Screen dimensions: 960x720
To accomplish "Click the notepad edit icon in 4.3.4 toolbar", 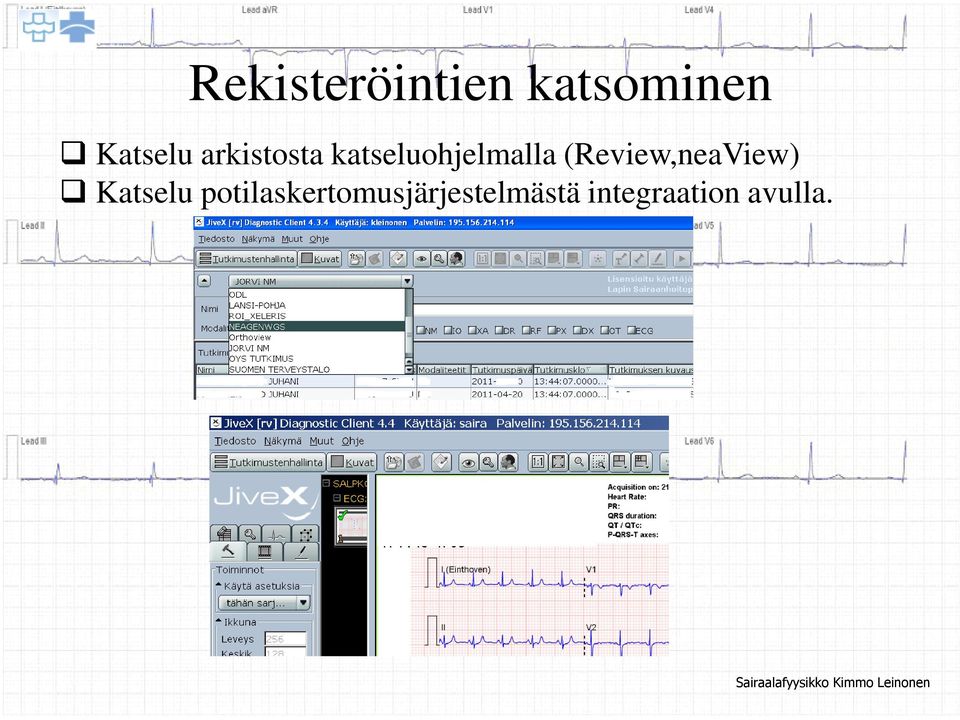I will point(399,259).
